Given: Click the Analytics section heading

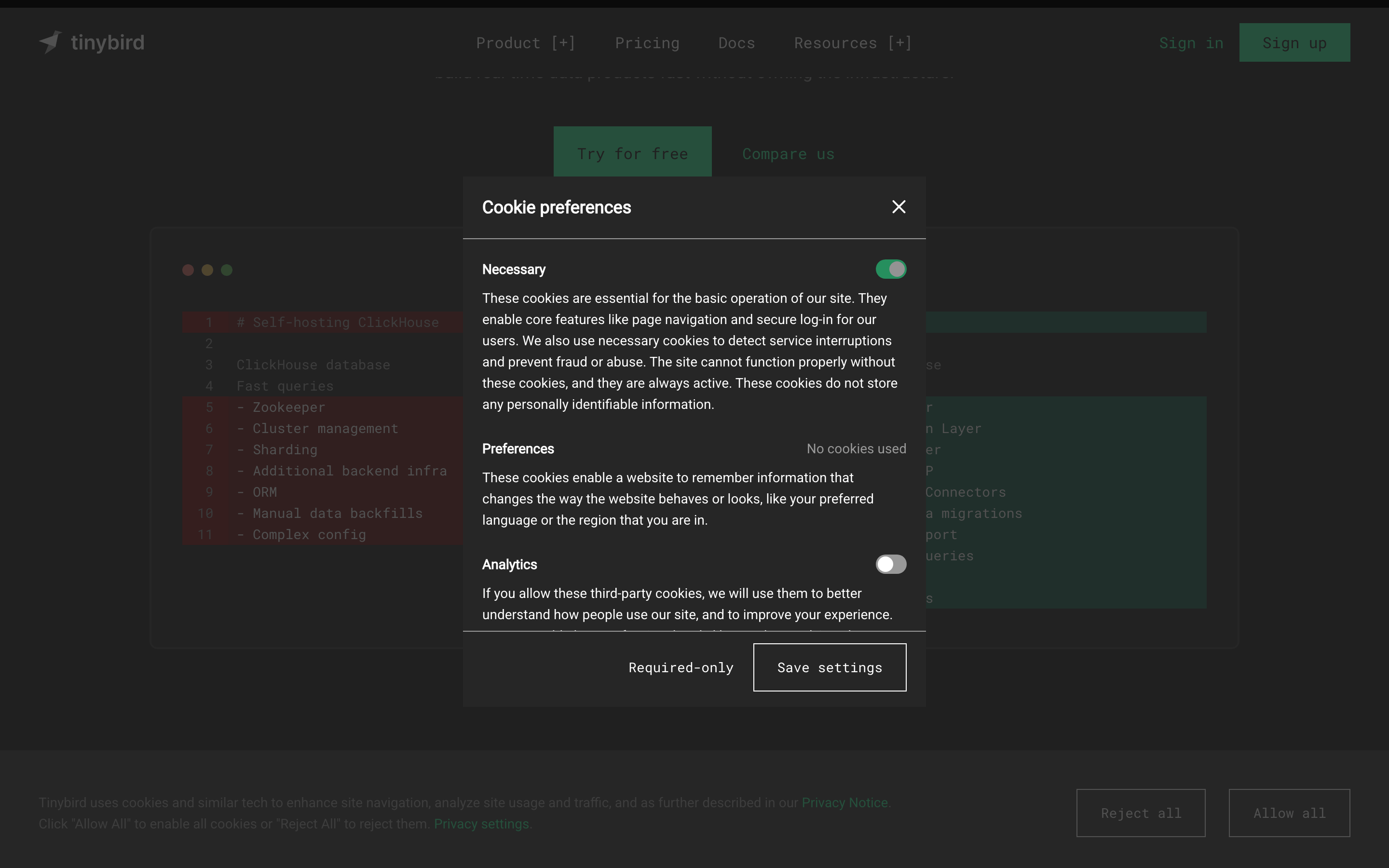Looking at the screenshot, I should (509, 565).
